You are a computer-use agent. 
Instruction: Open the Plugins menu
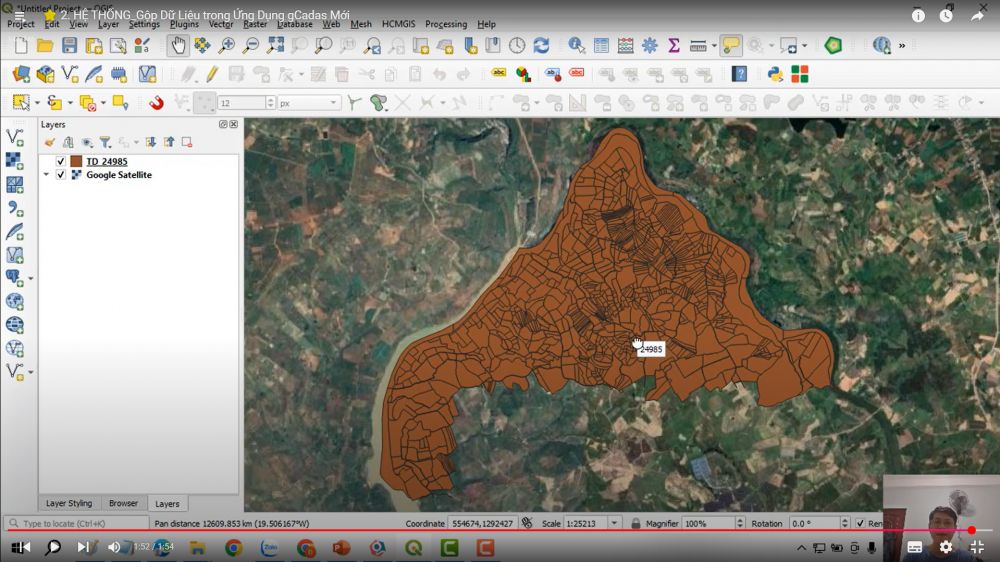[184, 24]
